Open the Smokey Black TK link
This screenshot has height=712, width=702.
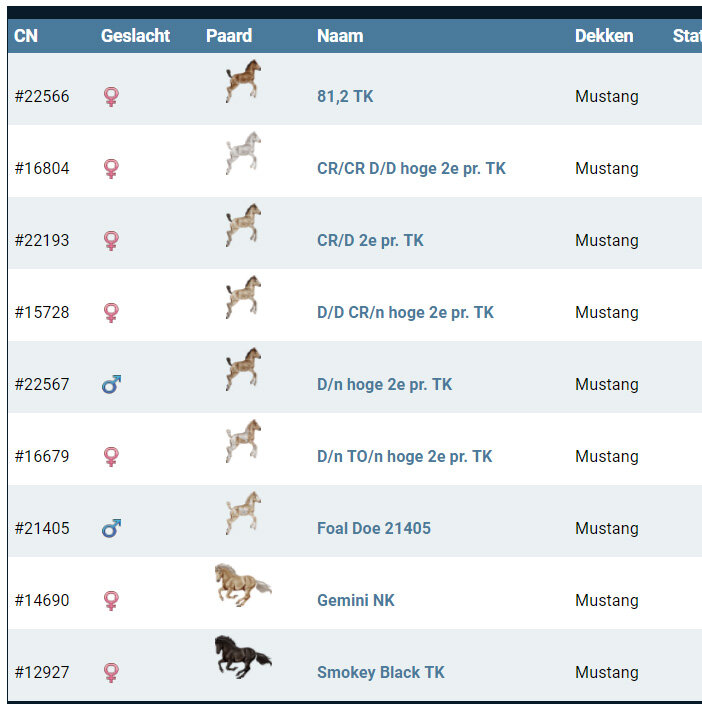[381, 673]
